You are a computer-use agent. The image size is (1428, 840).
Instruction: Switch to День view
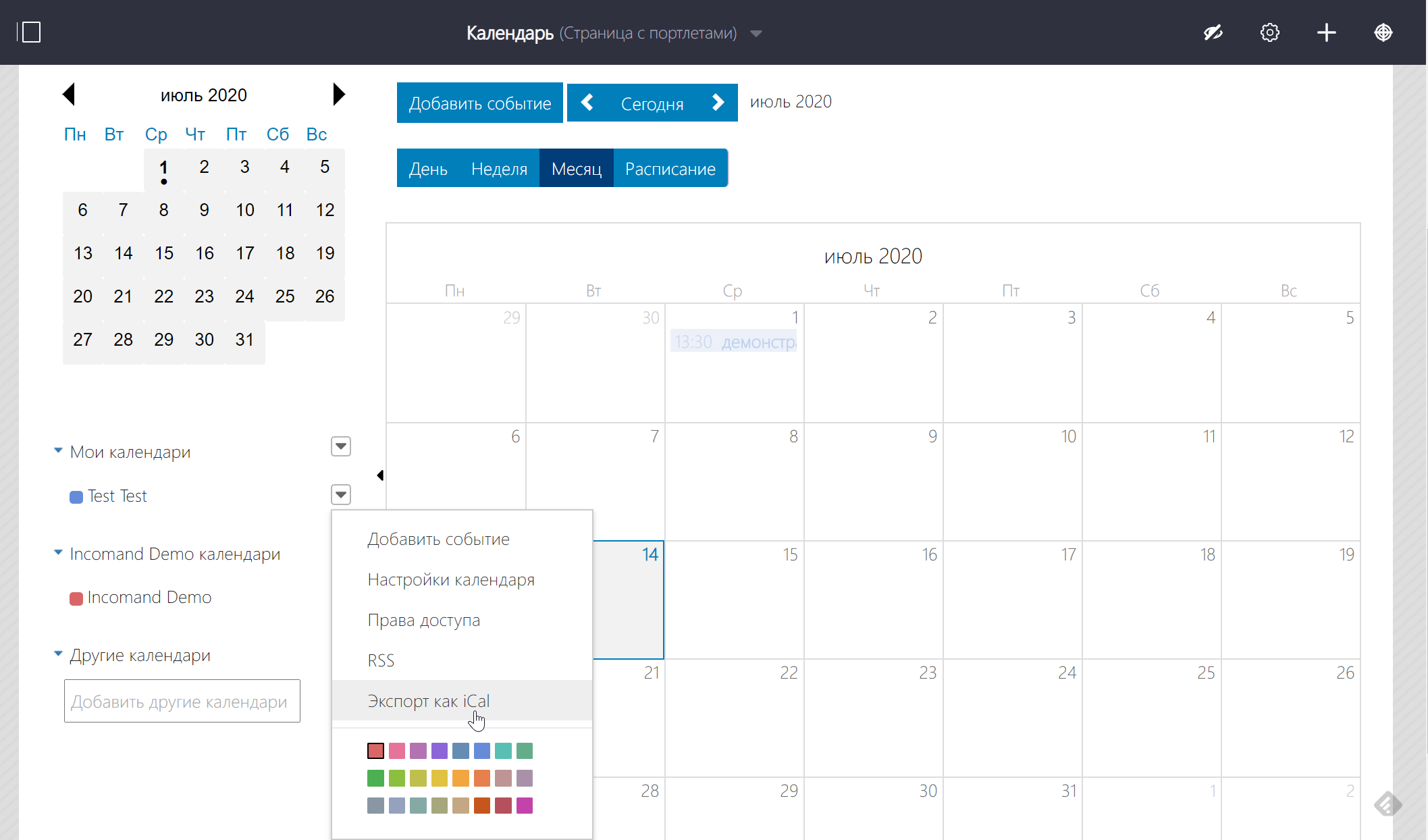[428, 168]
